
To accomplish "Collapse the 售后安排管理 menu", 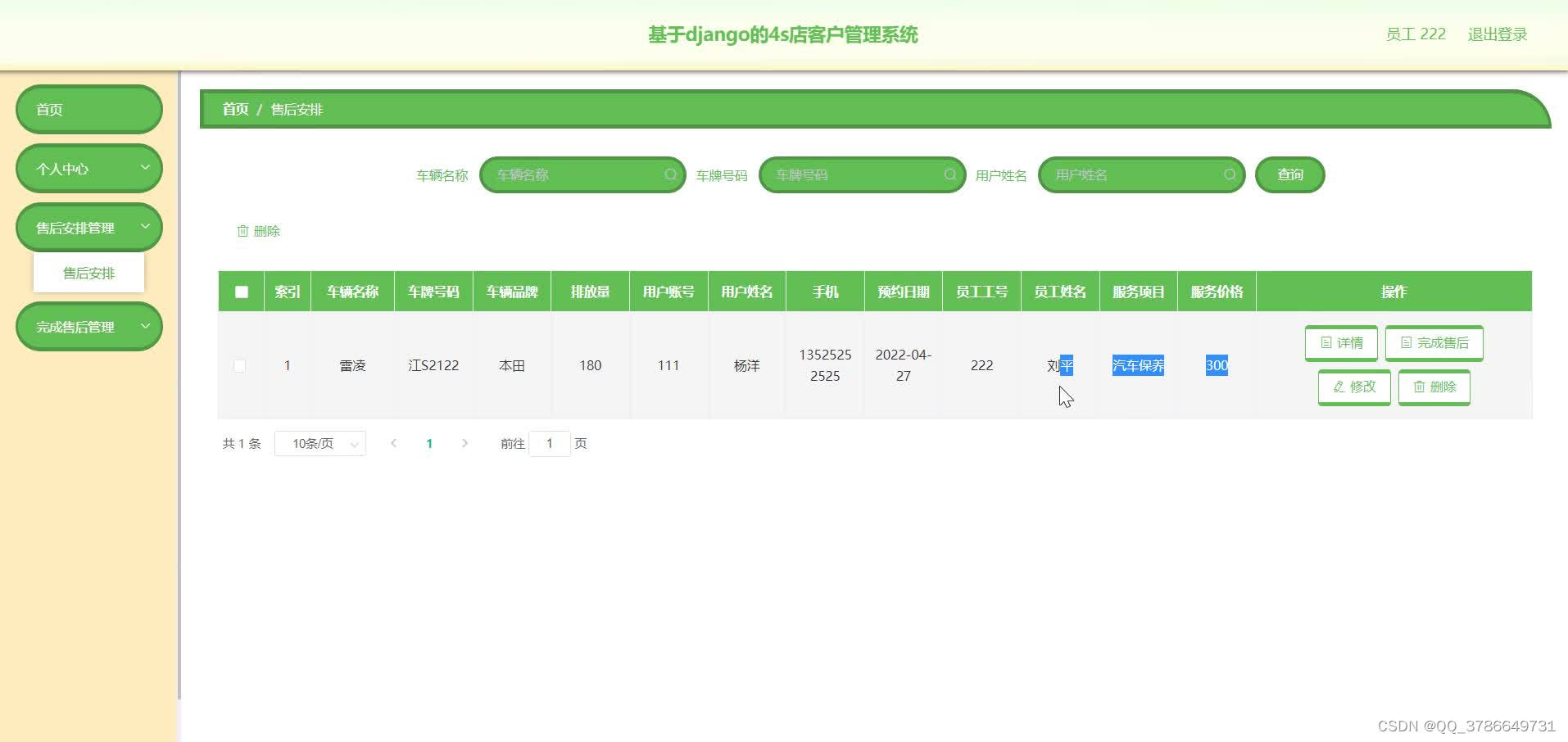I will click(x=89, y=228).
